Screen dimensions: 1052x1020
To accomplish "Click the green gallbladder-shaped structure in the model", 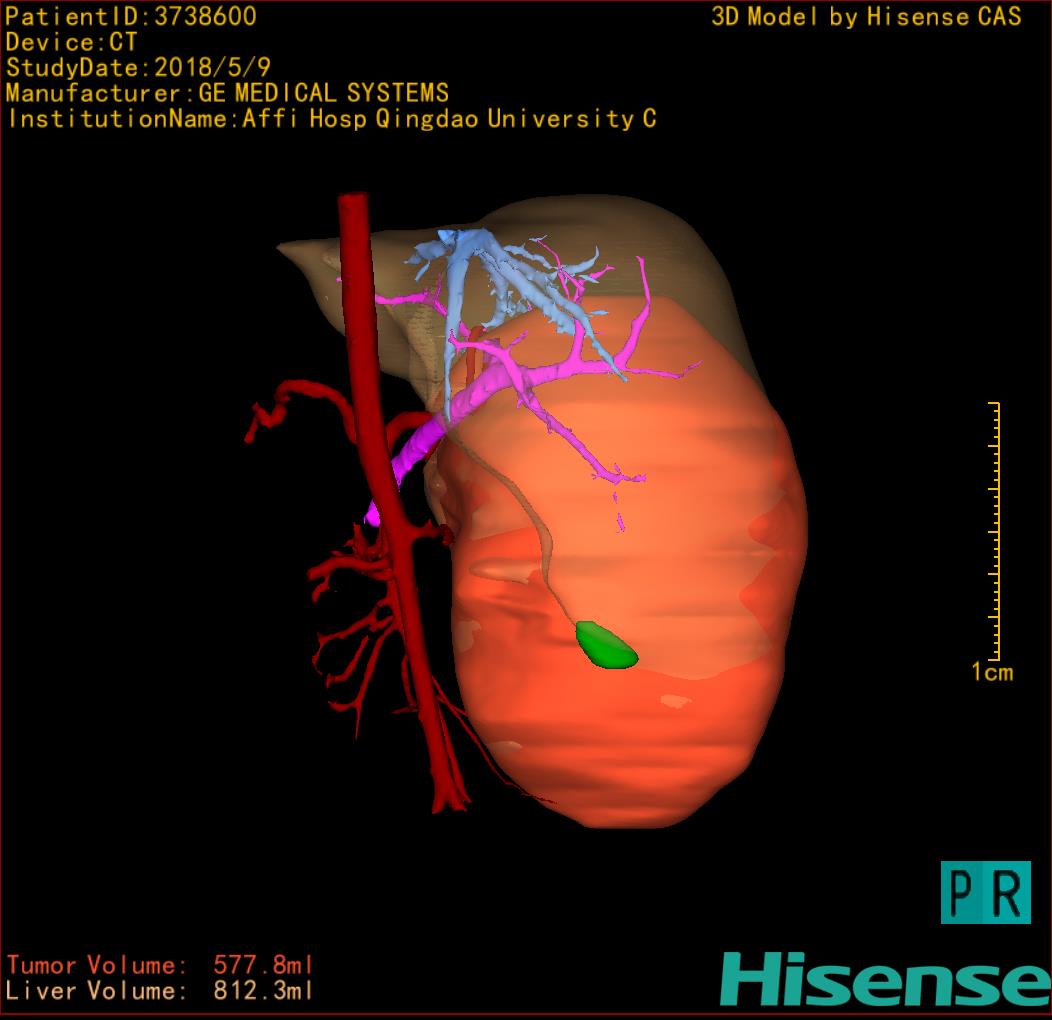I will click(x=606, y=645).
